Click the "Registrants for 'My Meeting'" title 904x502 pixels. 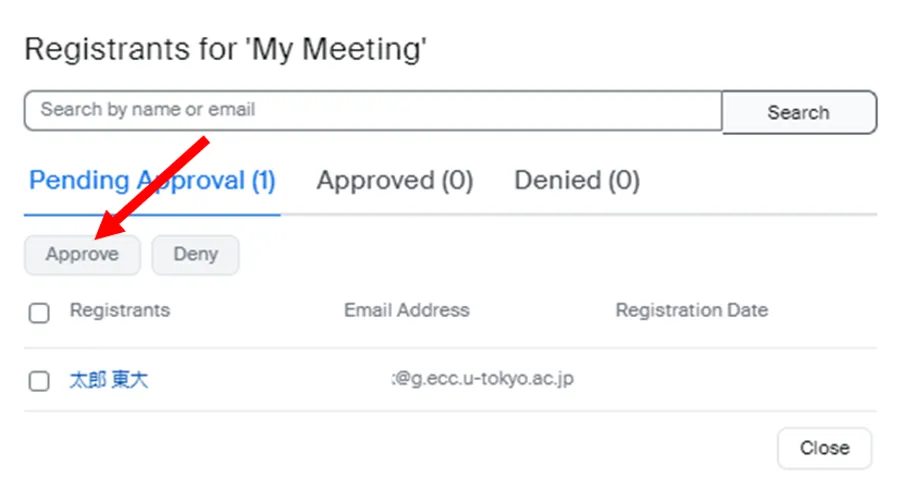225,49
